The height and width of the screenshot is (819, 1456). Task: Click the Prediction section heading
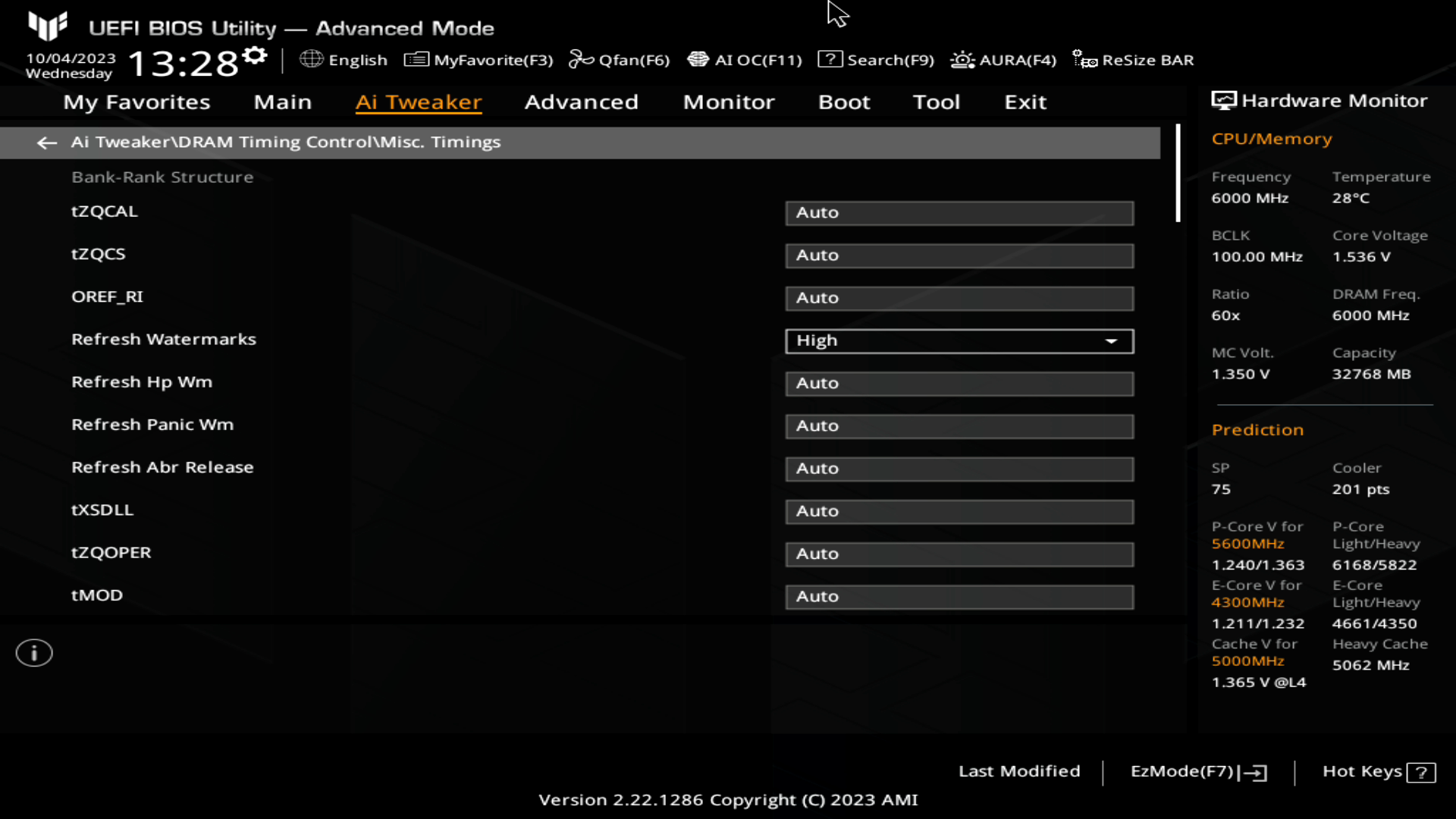tap(1257, 430)
